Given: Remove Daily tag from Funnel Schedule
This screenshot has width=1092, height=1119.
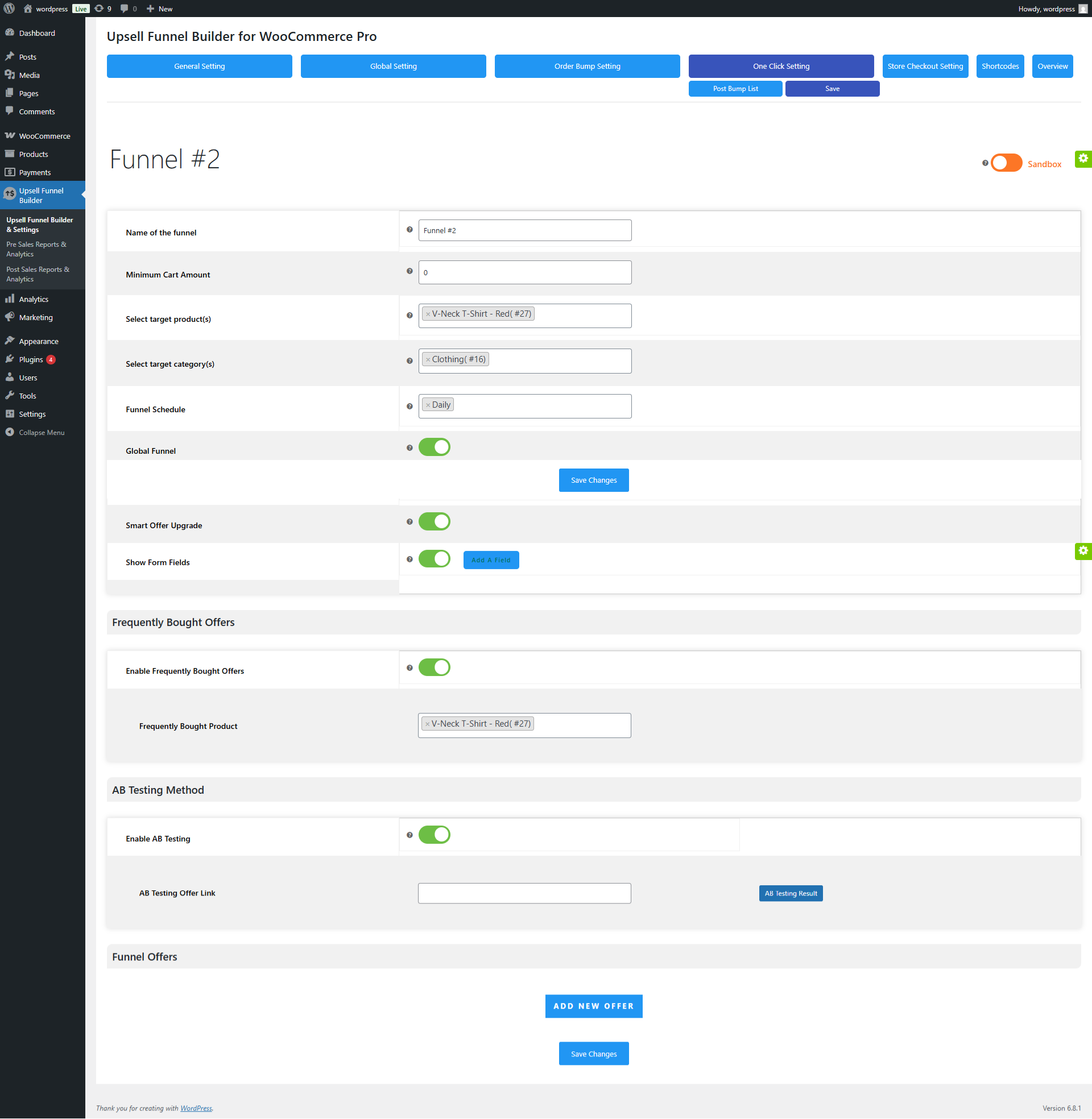Looking at the screenshot, I should click(428, 405).
